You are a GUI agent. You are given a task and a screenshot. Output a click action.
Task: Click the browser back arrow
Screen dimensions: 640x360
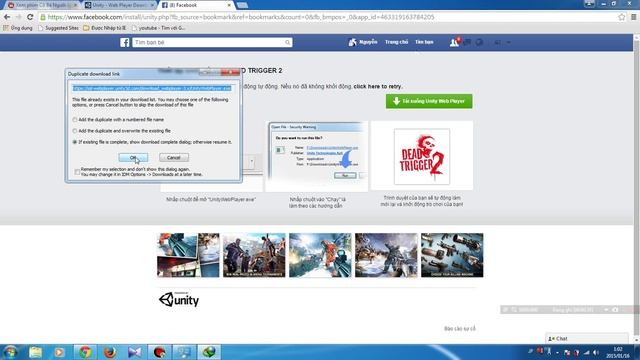tap(7, 17)
